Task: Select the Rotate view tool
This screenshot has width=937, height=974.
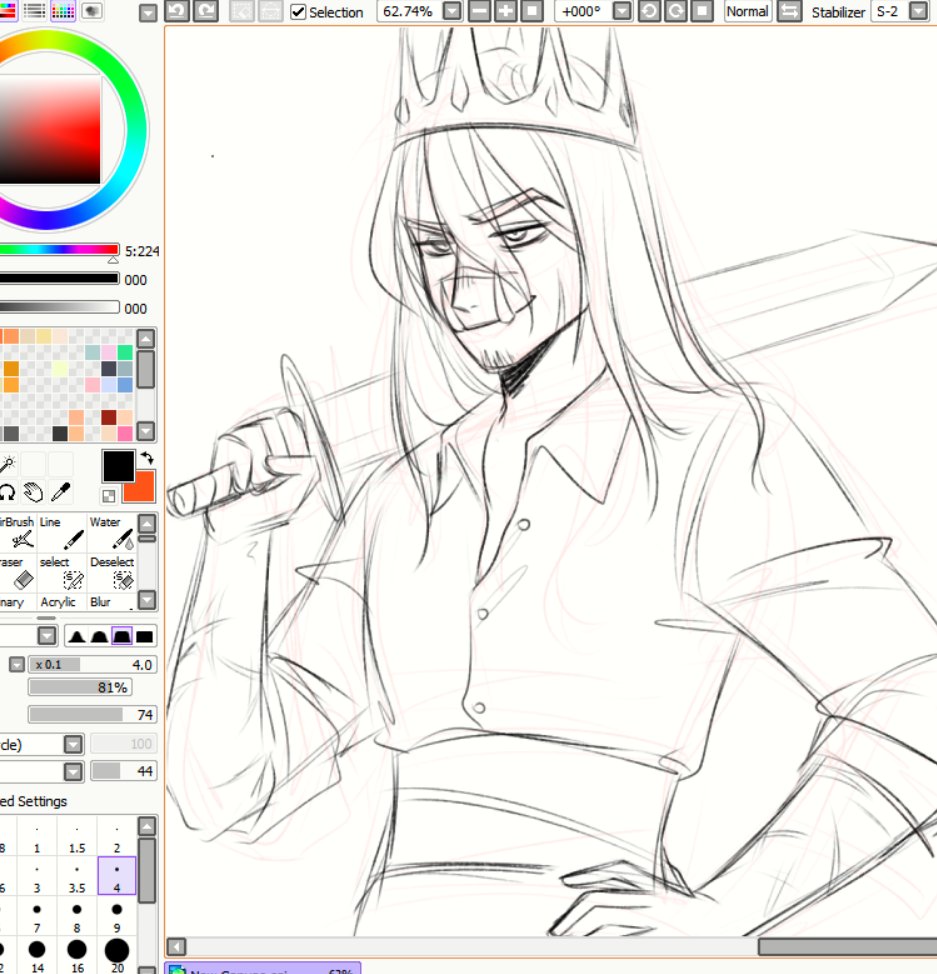Action: click(7, 493)
